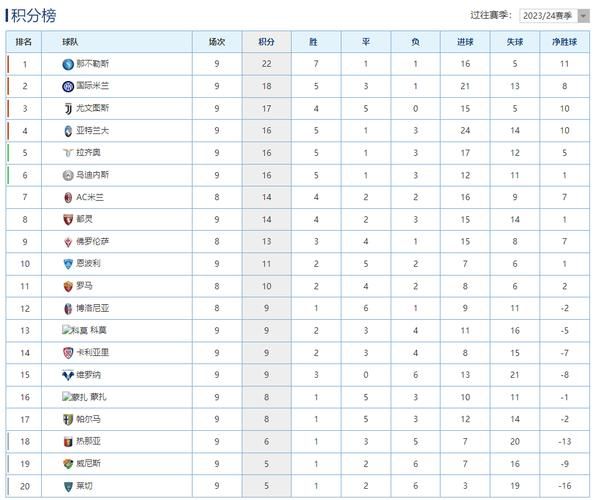Sort by the 进球 column header

pos(465,42)
